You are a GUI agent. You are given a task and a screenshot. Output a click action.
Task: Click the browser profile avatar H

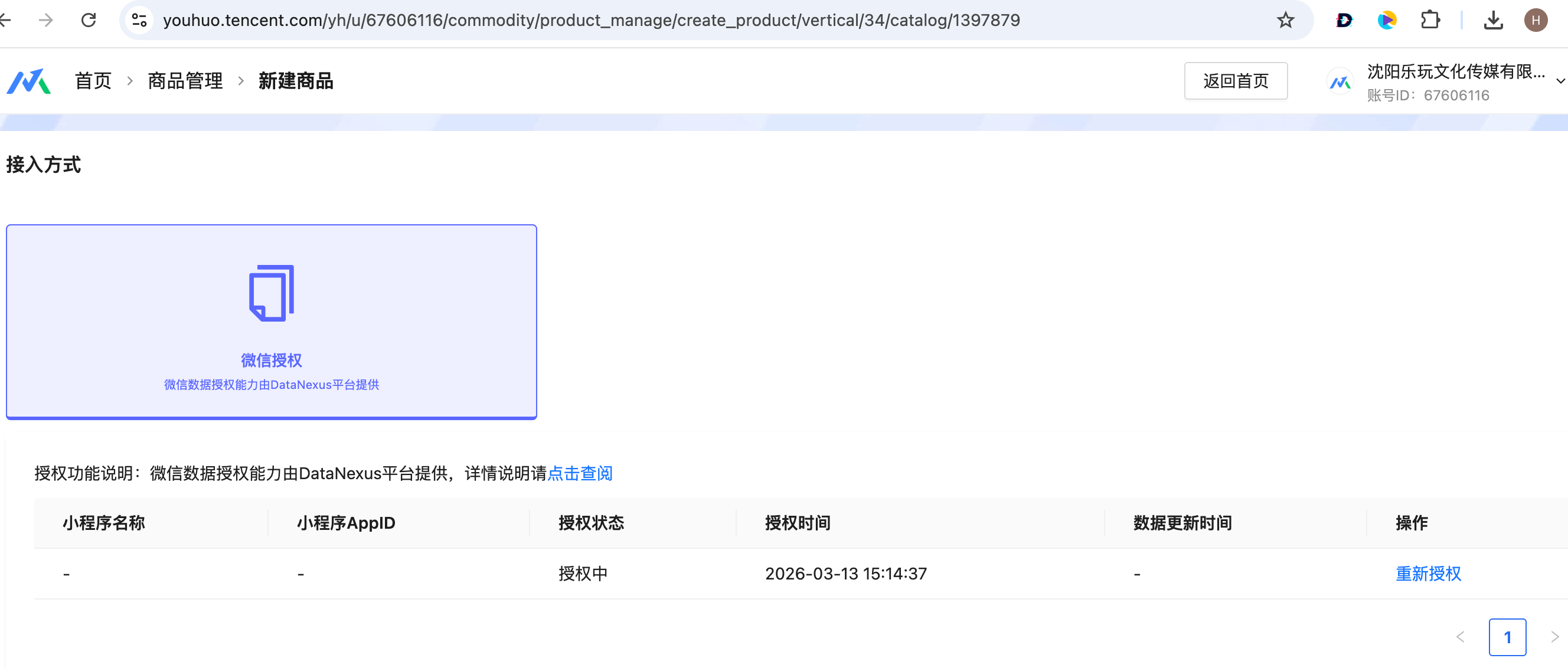1535,20
